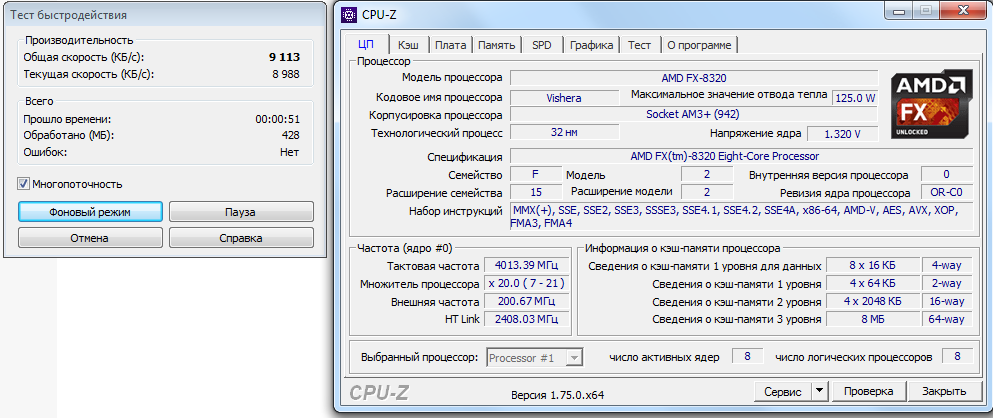Click the 00:00:51 elapsed time value
This screenshot has width=993, height=418.
click(277, 118)
